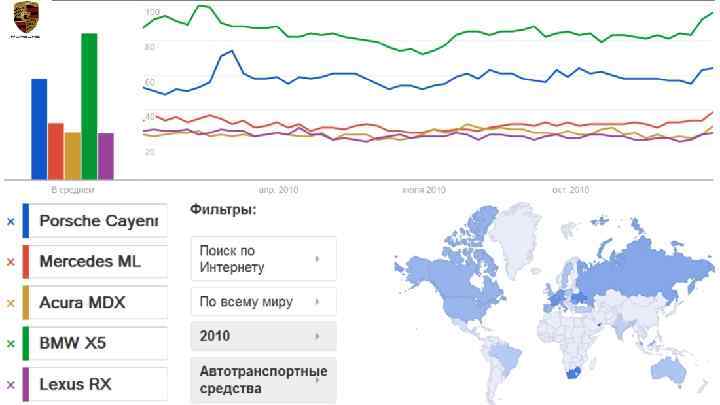
Task: Open the 'Поиск по Интернету' filter dropdown
Action: pyautogui.click(x=263, y=259)
